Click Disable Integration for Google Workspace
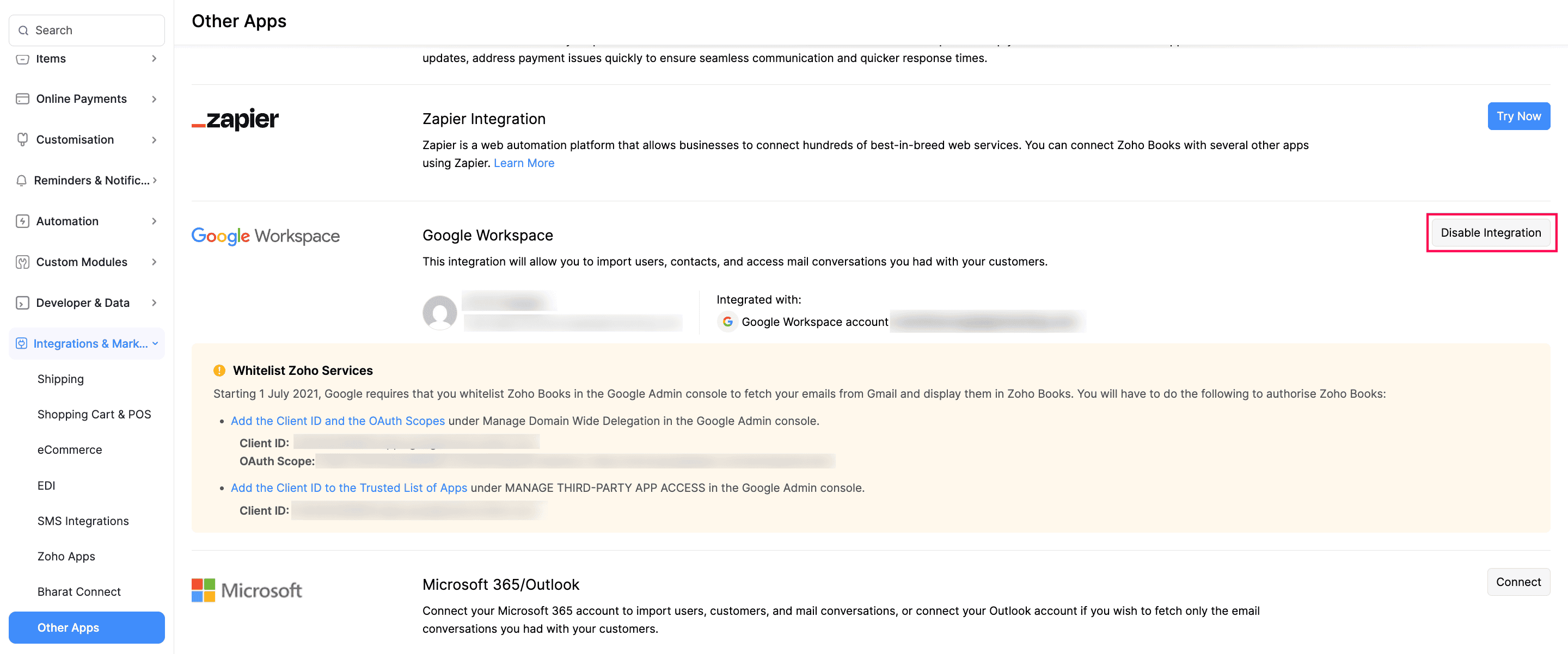Screen dimensions: 1568x654 click(1490, 233)
